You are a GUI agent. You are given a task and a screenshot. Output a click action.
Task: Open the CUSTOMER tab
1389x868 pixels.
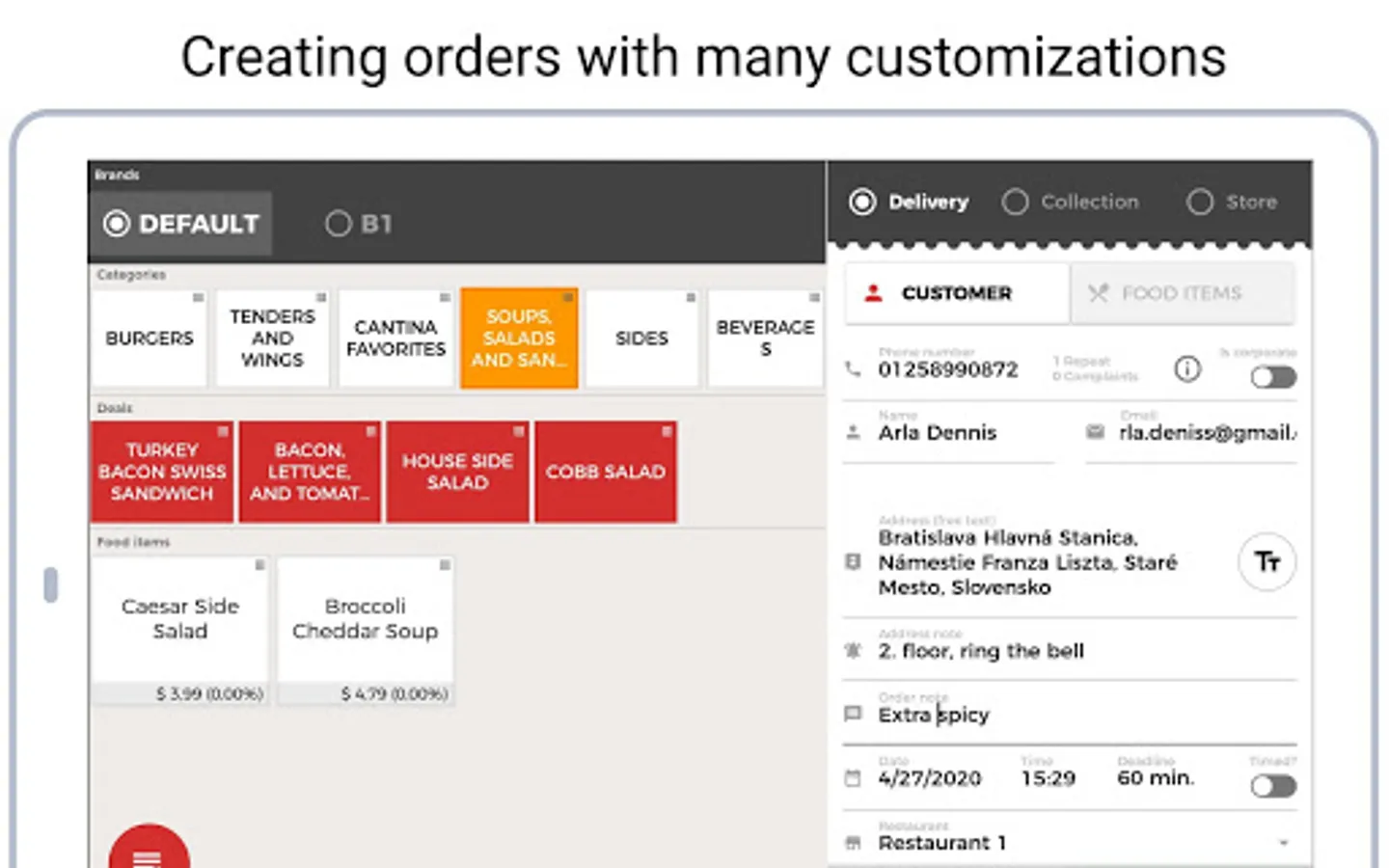click(957, 293)
